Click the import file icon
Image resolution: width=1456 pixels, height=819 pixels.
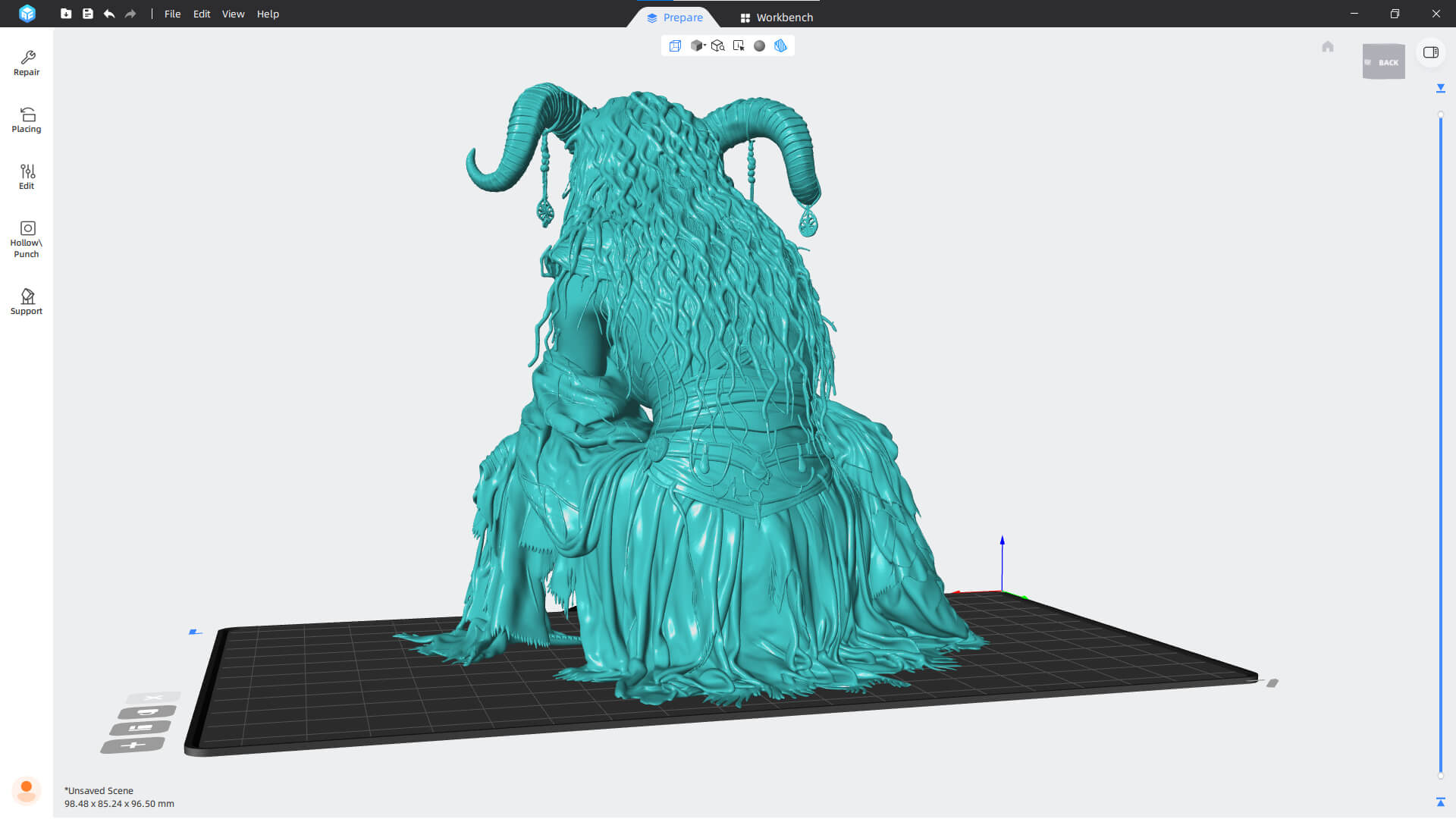(x=66, y=14)
